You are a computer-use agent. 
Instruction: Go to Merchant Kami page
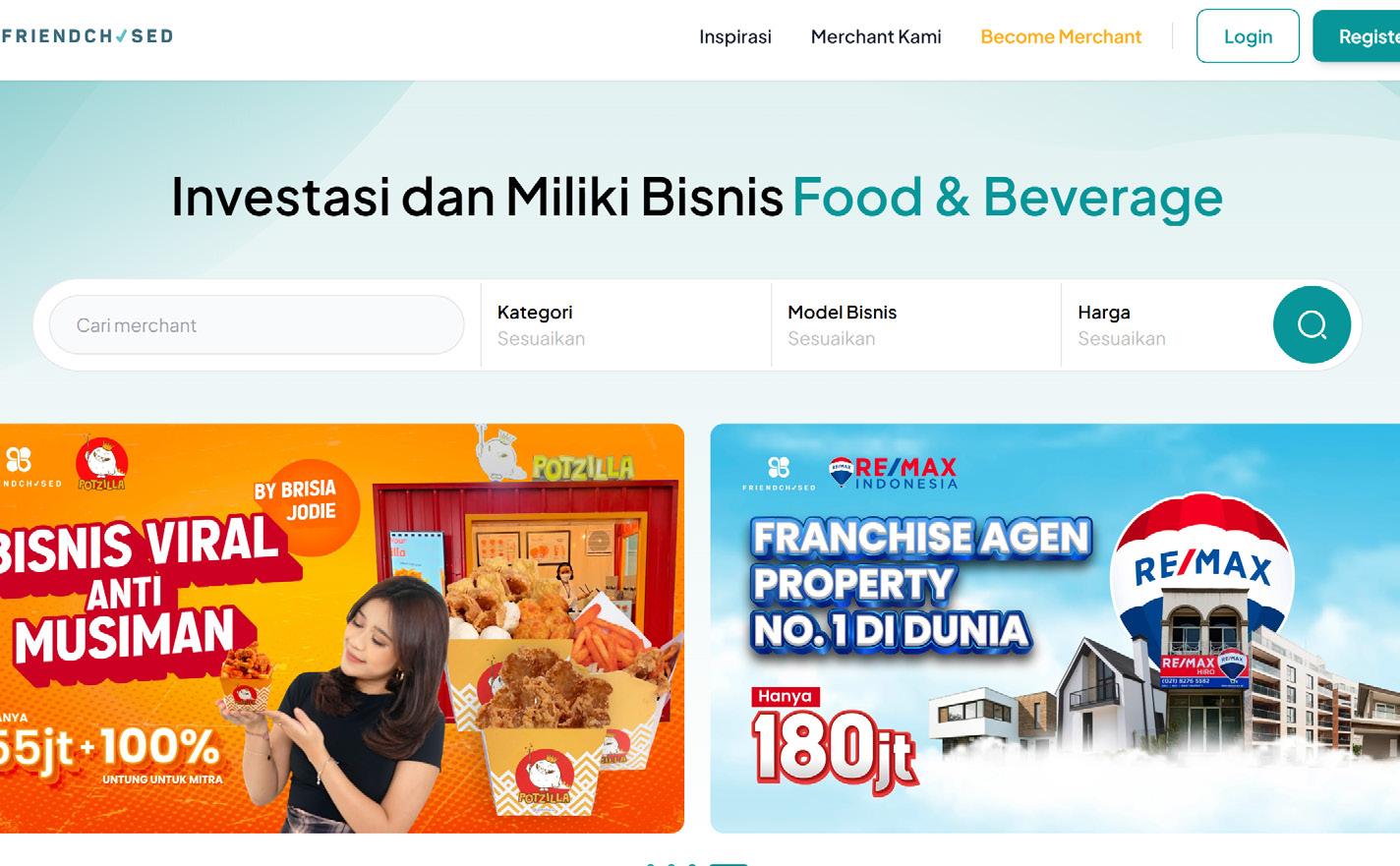(876, 36)
